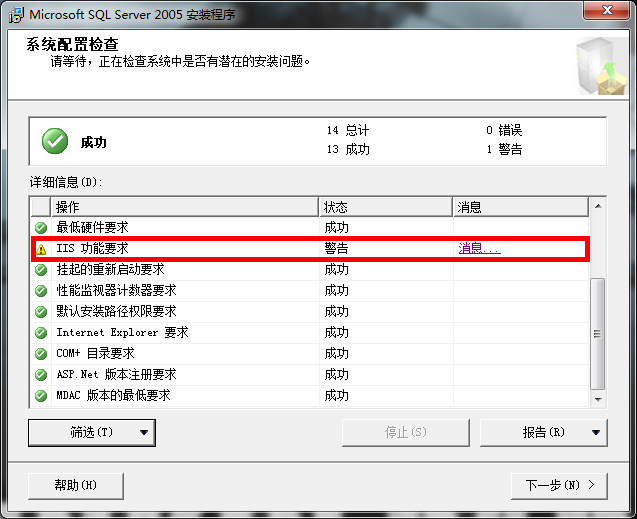Viewport: 637px width, 519px height.
Task: Click the 停止(S) stop button
Action: point(405,433)
